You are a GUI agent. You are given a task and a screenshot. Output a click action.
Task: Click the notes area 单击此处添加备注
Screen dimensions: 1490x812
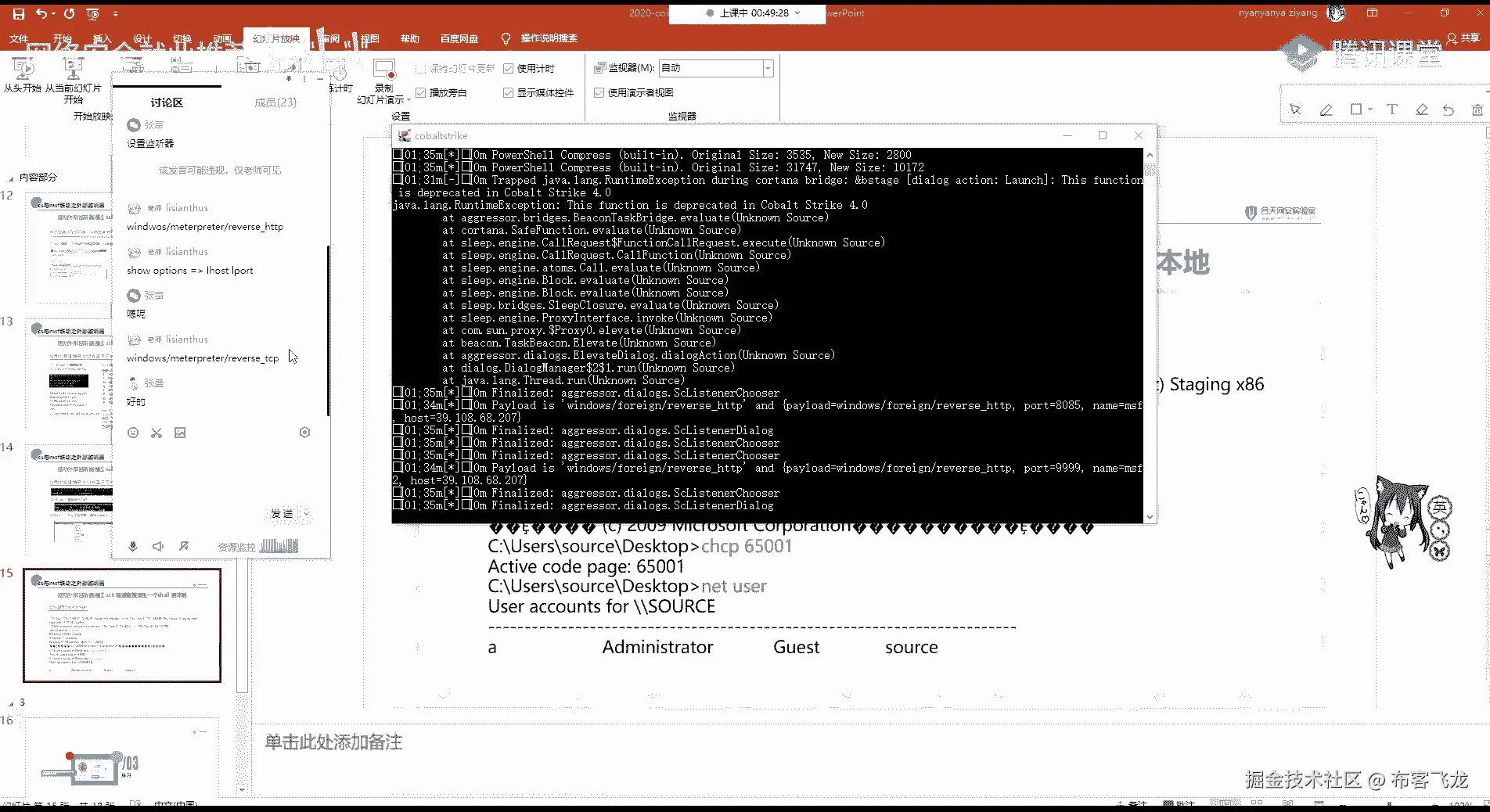point(333,742)
